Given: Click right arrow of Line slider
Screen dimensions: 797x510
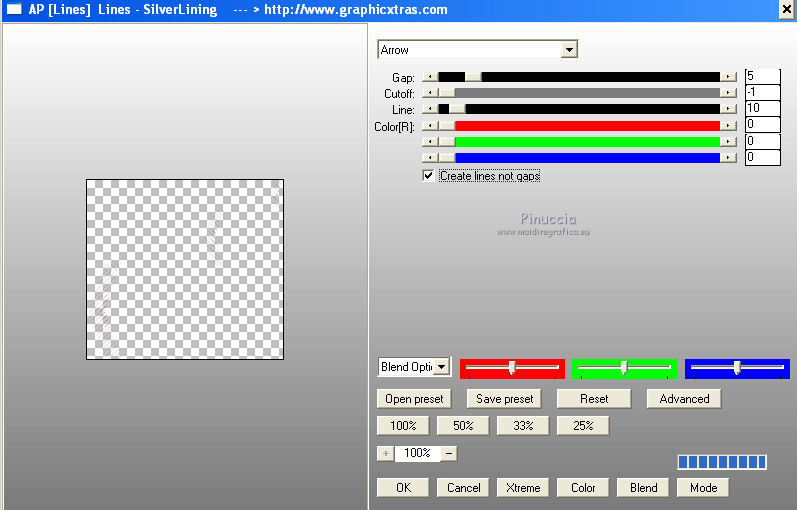Looking at the screenshot, I should click(x=728, y=109).
